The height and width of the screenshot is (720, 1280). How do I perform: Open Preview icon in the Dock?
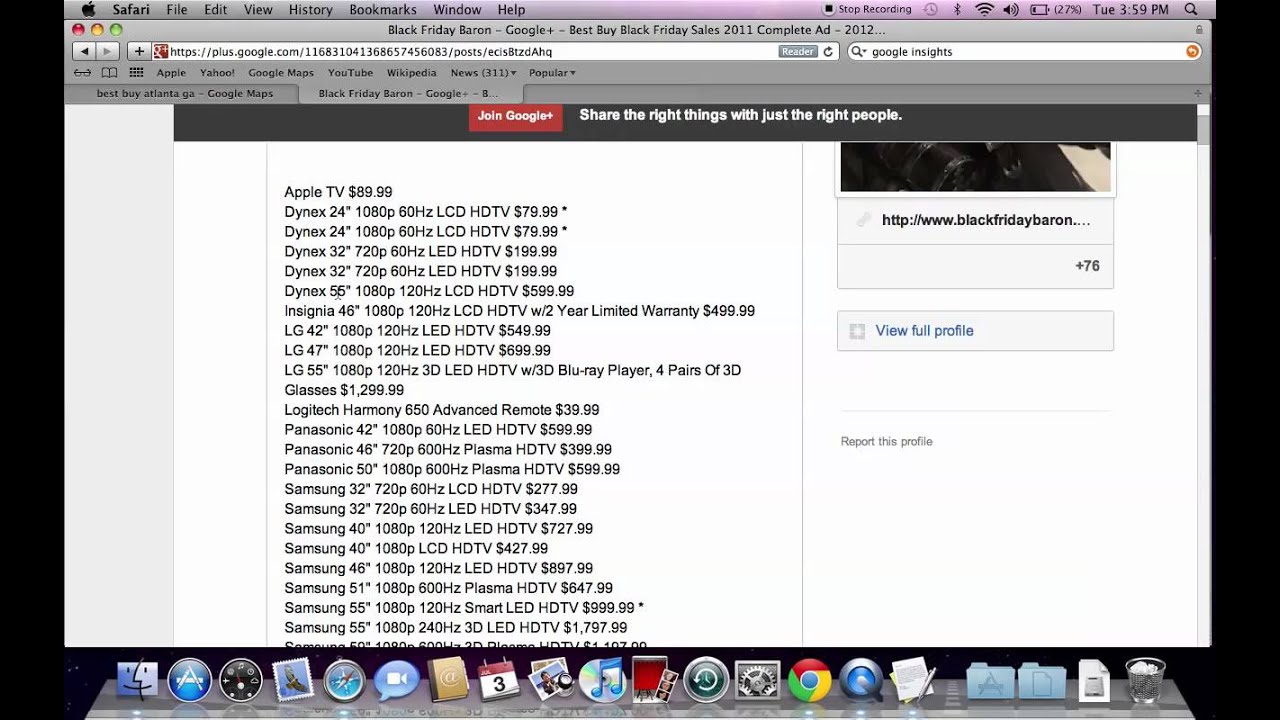(551, 682)
